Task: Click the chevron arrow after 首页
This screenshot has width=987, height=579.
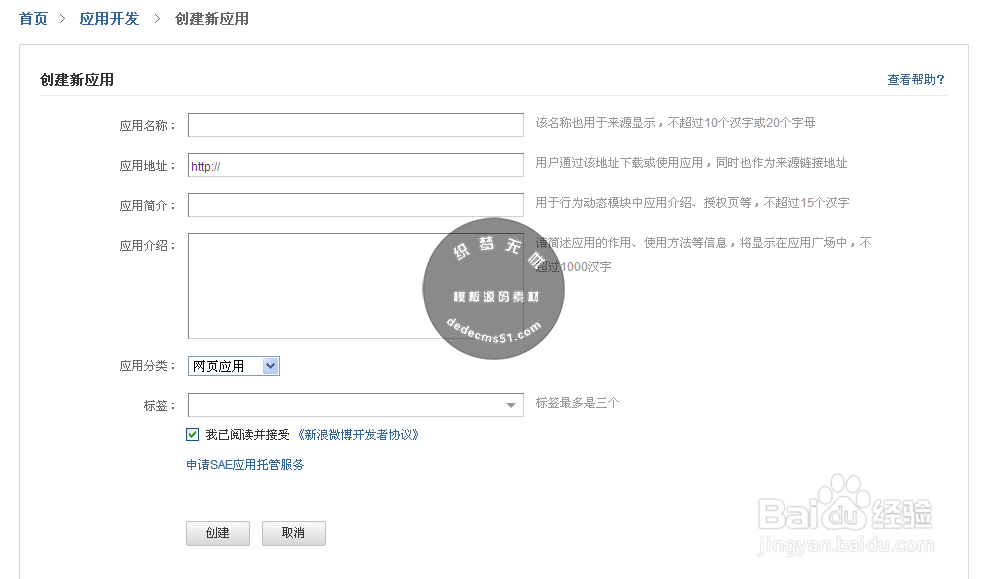Action: pos(62,19)
